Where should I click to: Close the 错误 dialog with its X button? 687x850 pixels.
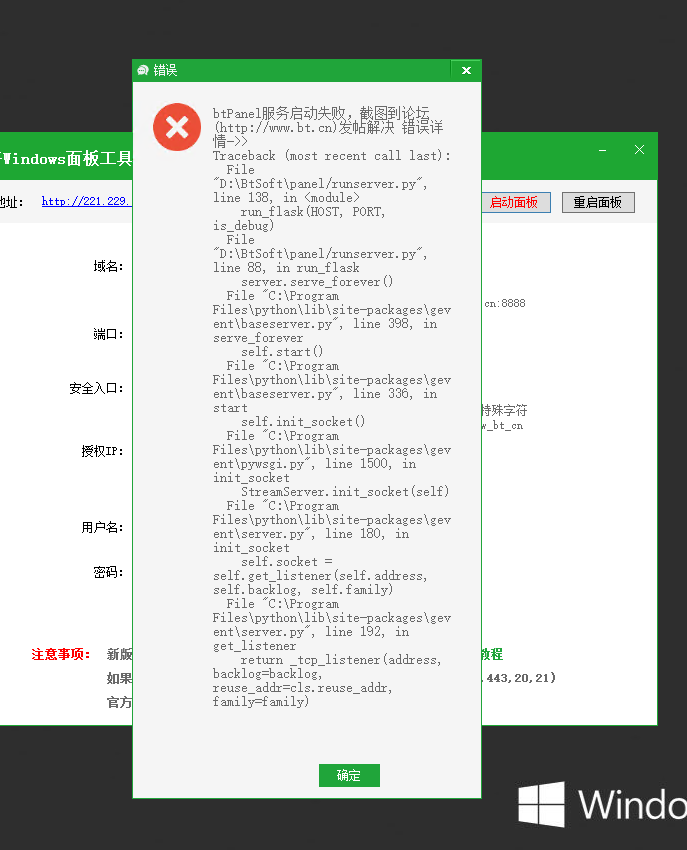(x=466, y=70)
